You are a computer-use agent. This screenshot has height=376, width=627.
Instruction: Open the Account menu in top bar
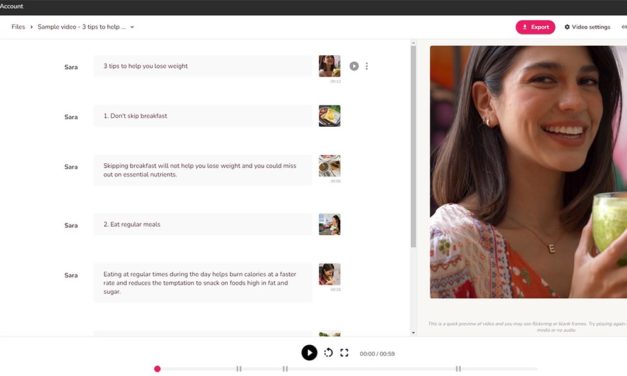pyautogui.click(x=12, y=6)
